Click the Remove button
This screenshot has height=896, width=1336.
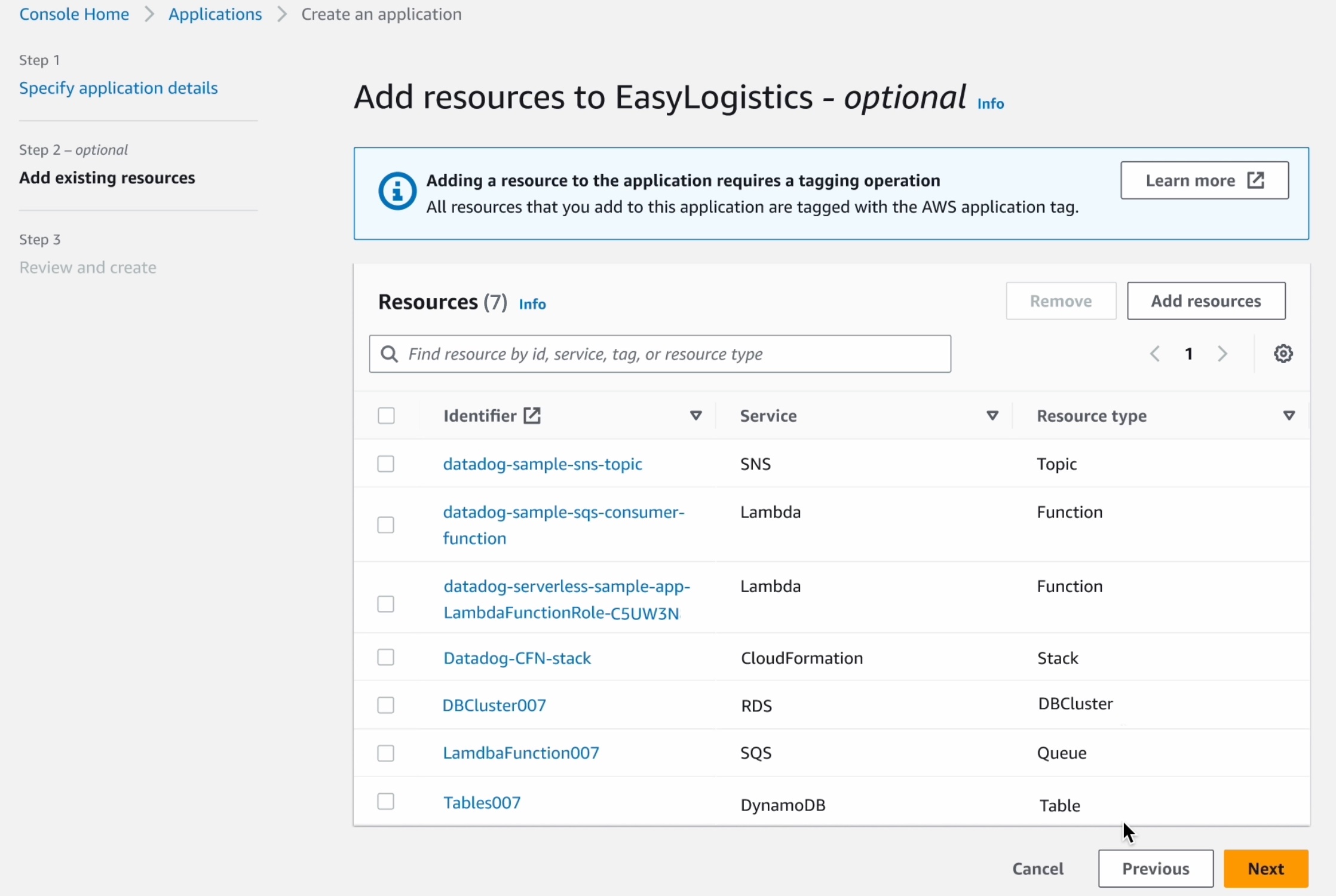coord(1060,300)
